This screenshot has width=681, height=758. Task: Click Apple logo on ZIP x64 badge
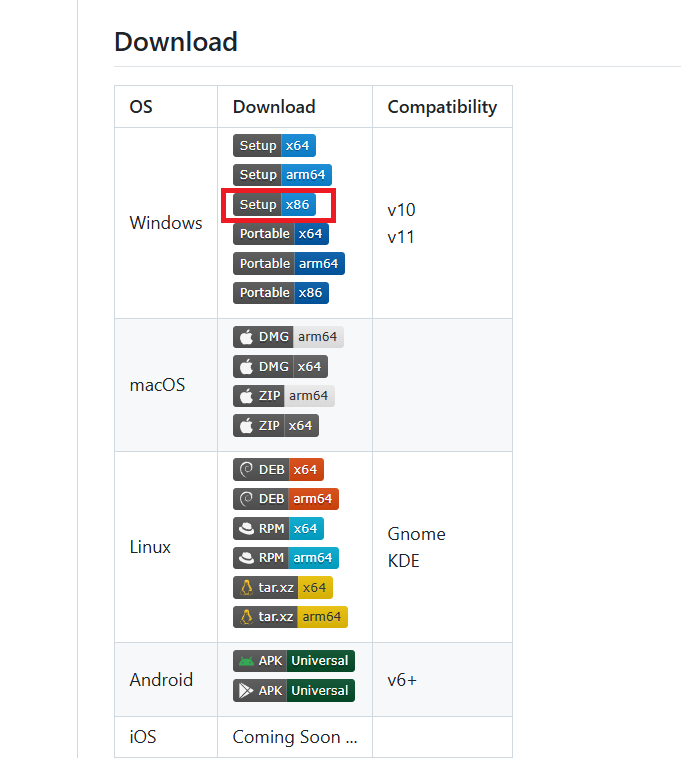[246, 426]
